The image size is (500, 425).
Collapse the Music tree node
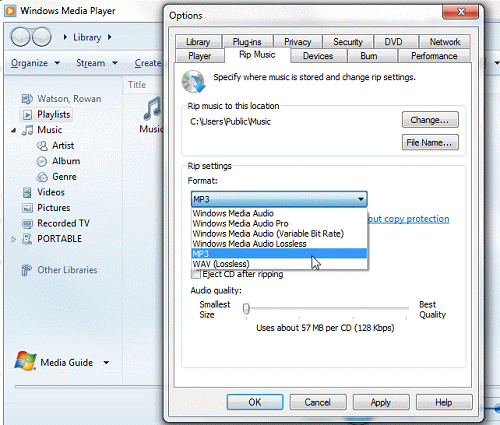point(13,130)
